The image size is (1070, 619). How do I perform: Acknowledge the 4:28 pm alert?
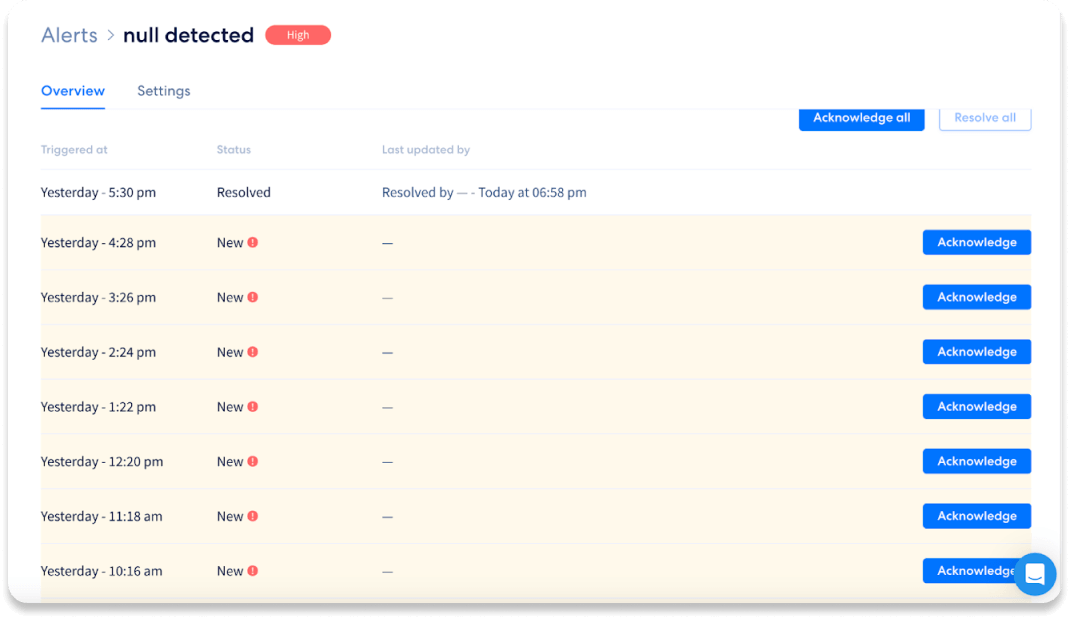point(976,242)
